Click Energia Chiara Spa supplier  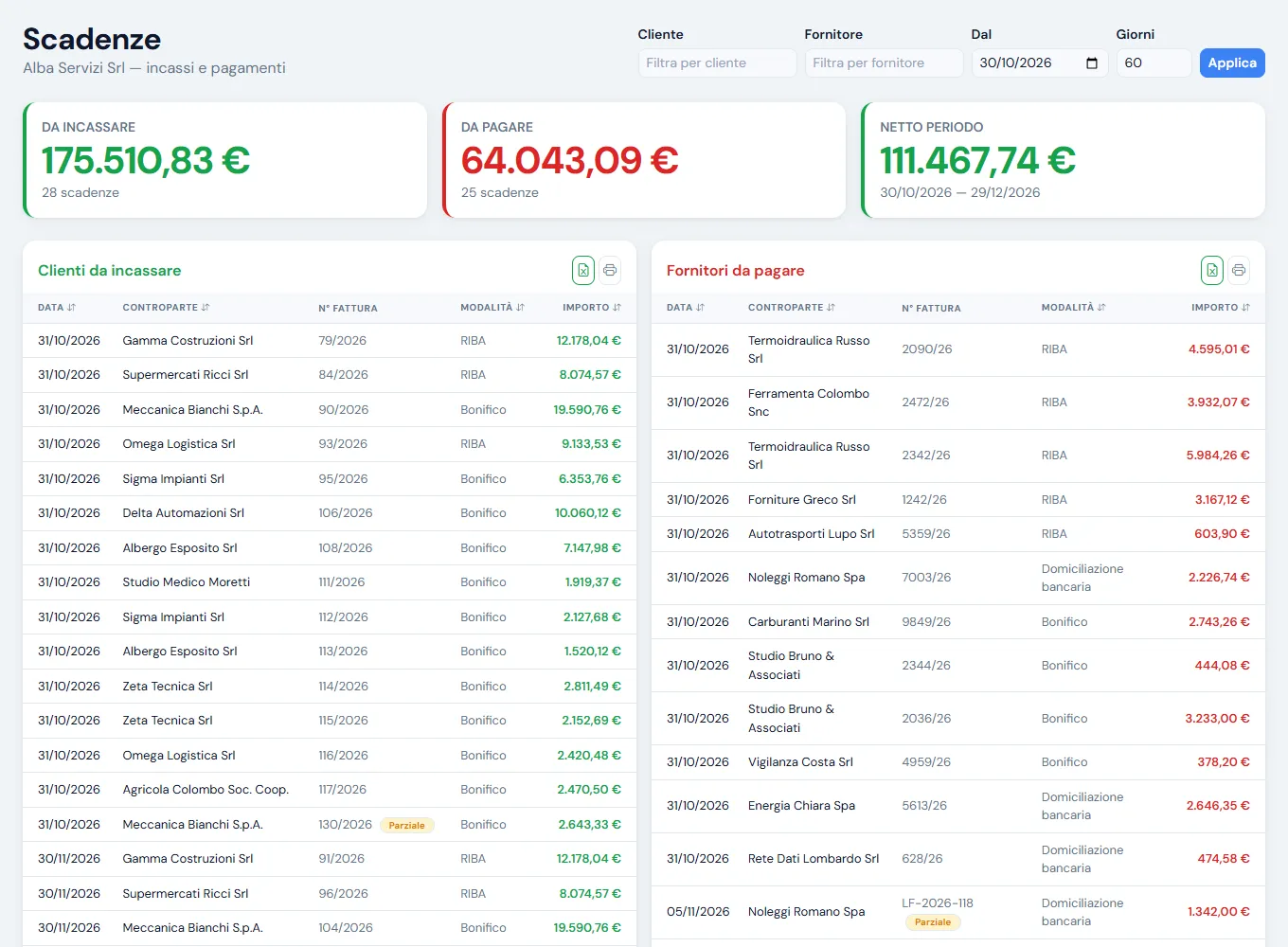[x=801, y=806]
